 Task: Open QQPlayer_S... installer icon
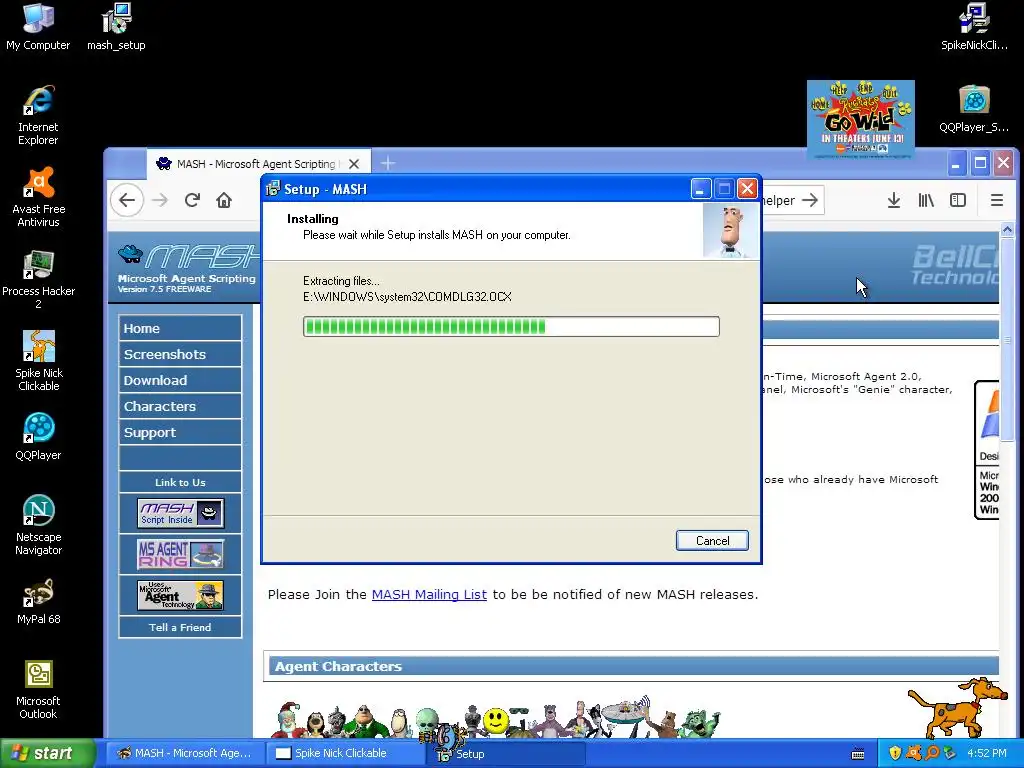click(974, 109)
